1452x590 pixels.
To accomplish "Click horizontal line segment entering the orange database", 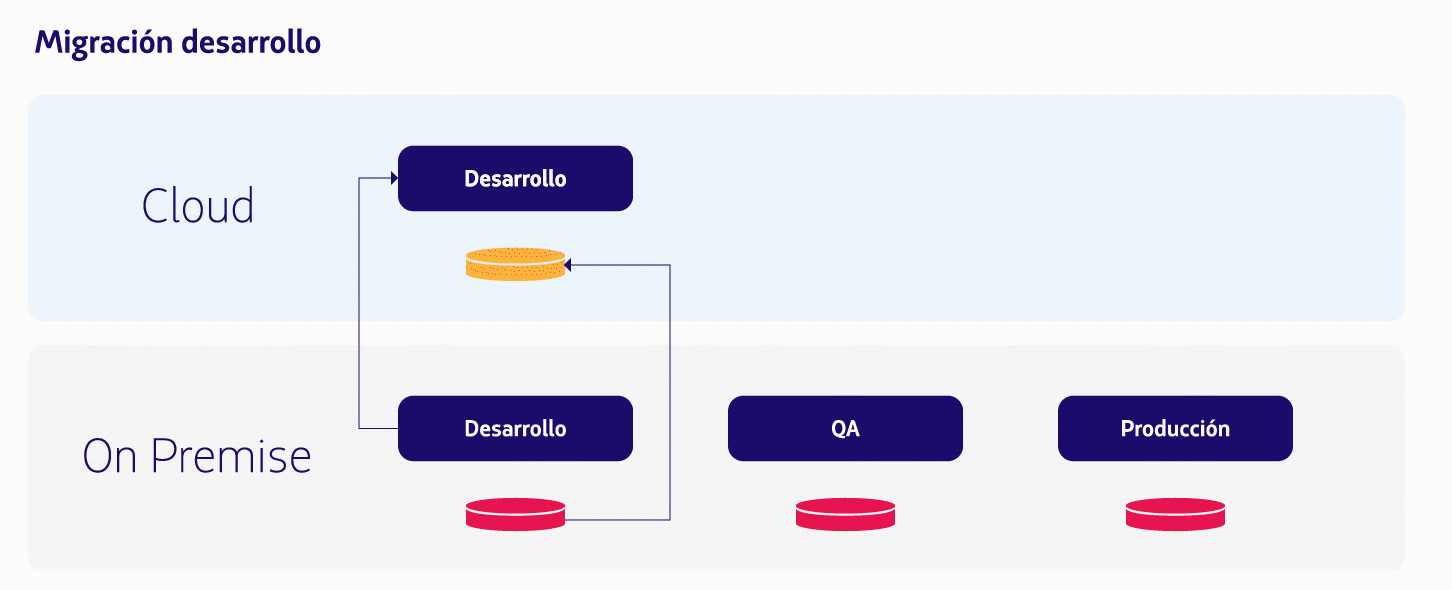I will (x=620, y=265).
